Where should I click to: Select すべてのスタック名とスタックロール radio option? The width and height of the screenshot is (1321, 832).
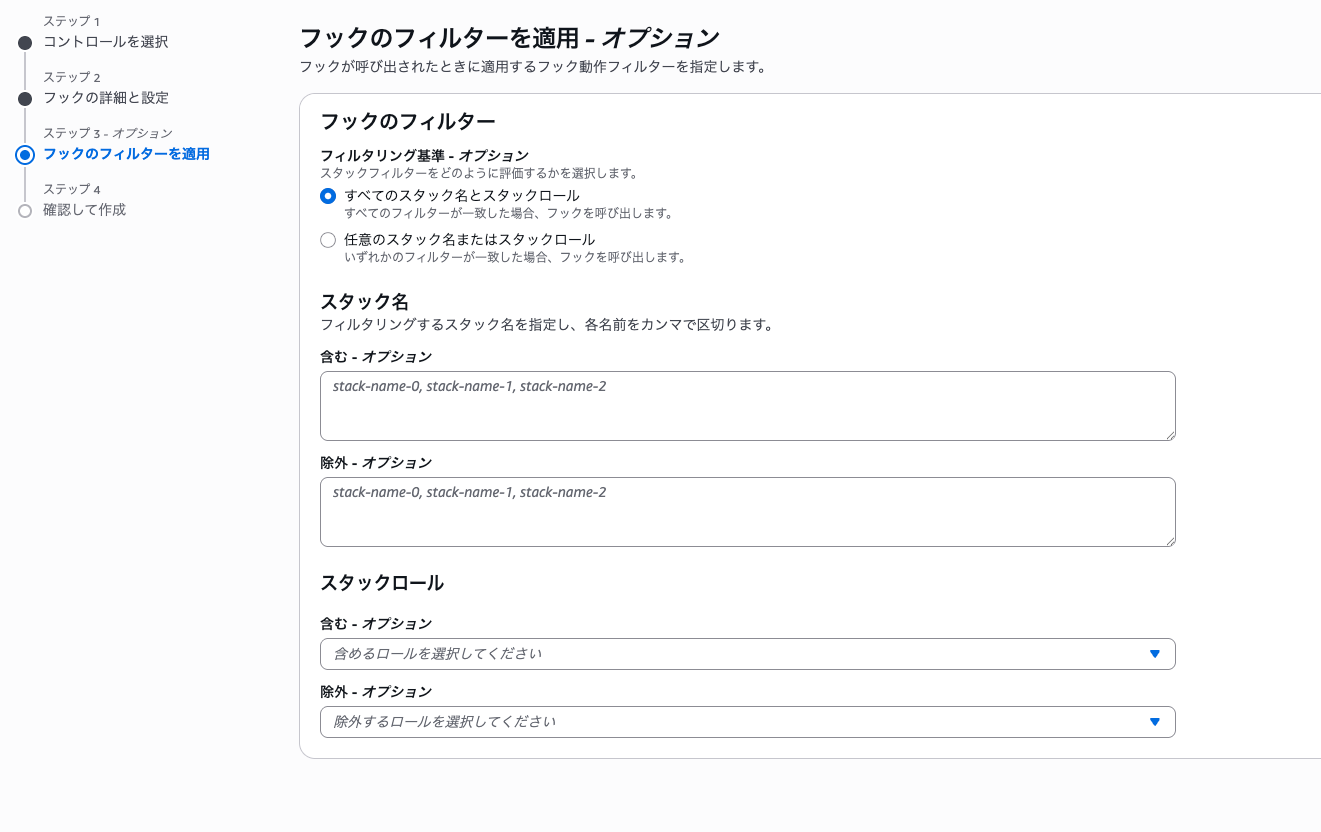[x=327, y=196]
